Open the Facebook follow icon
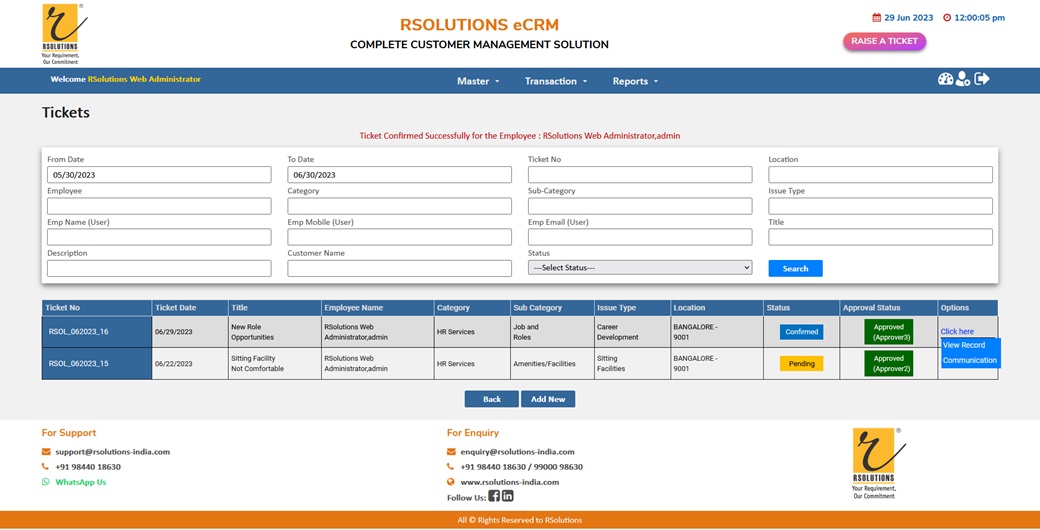The width and height of the screenshot is (1040, 530). [494, 496]
